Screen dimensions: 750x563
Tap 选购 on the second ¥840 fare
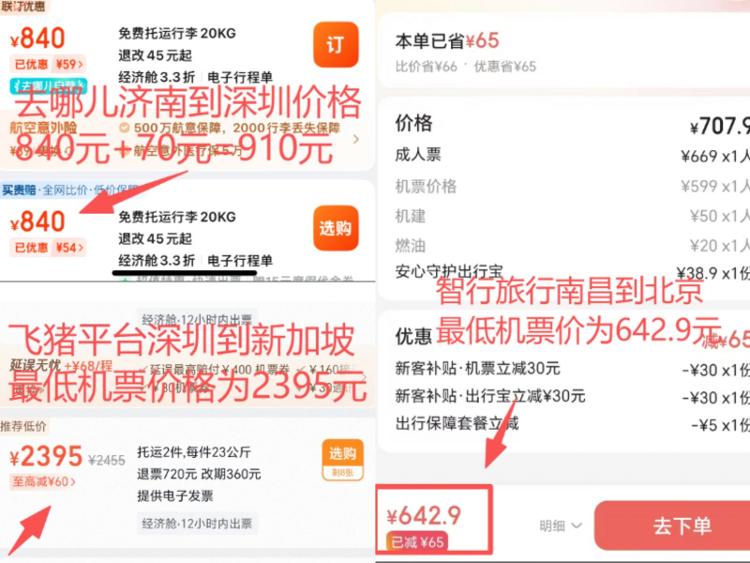tap(335, 228)
